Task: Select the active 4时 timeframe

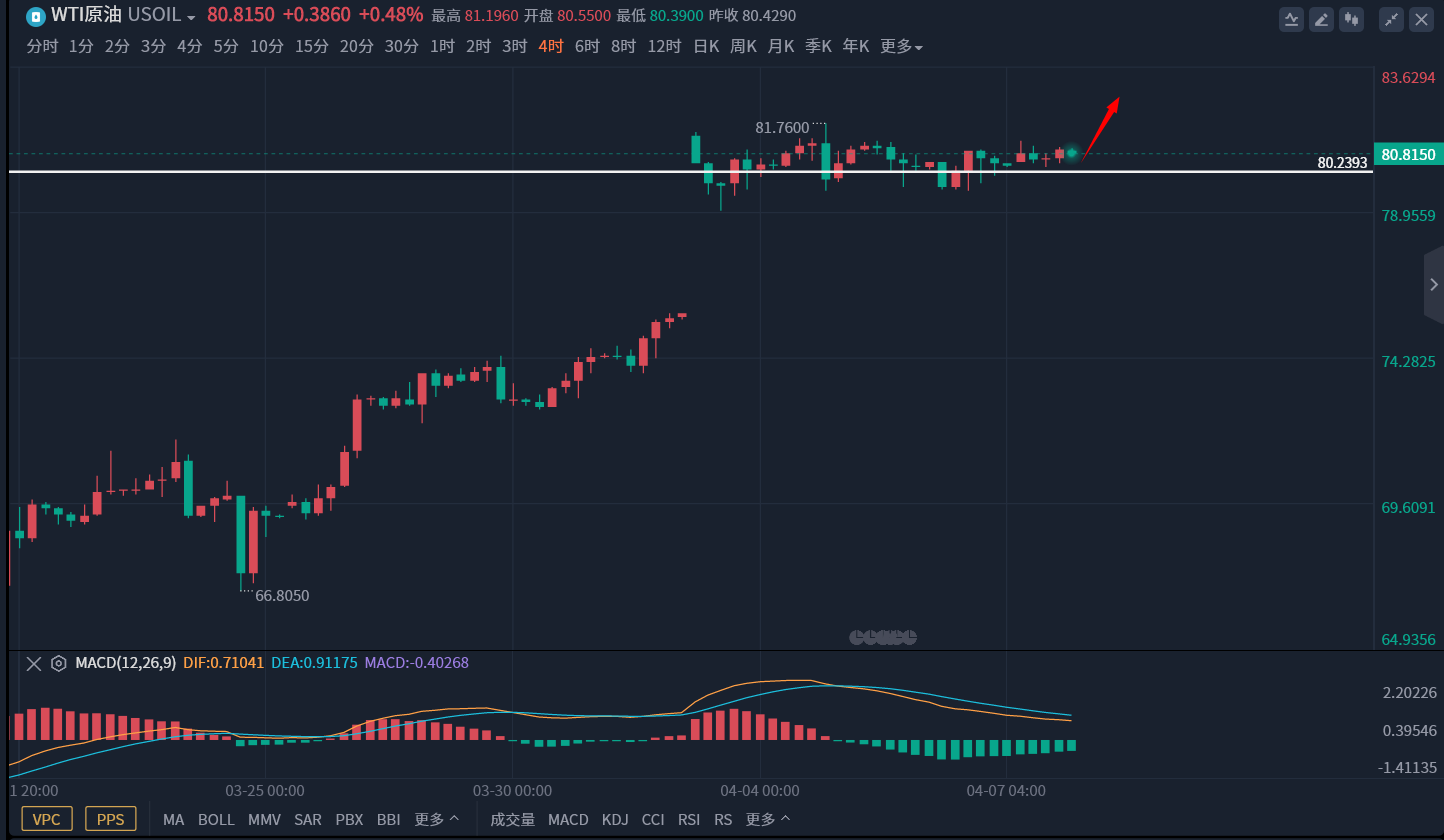Action: pyautogui.click(x=551, y=46)
